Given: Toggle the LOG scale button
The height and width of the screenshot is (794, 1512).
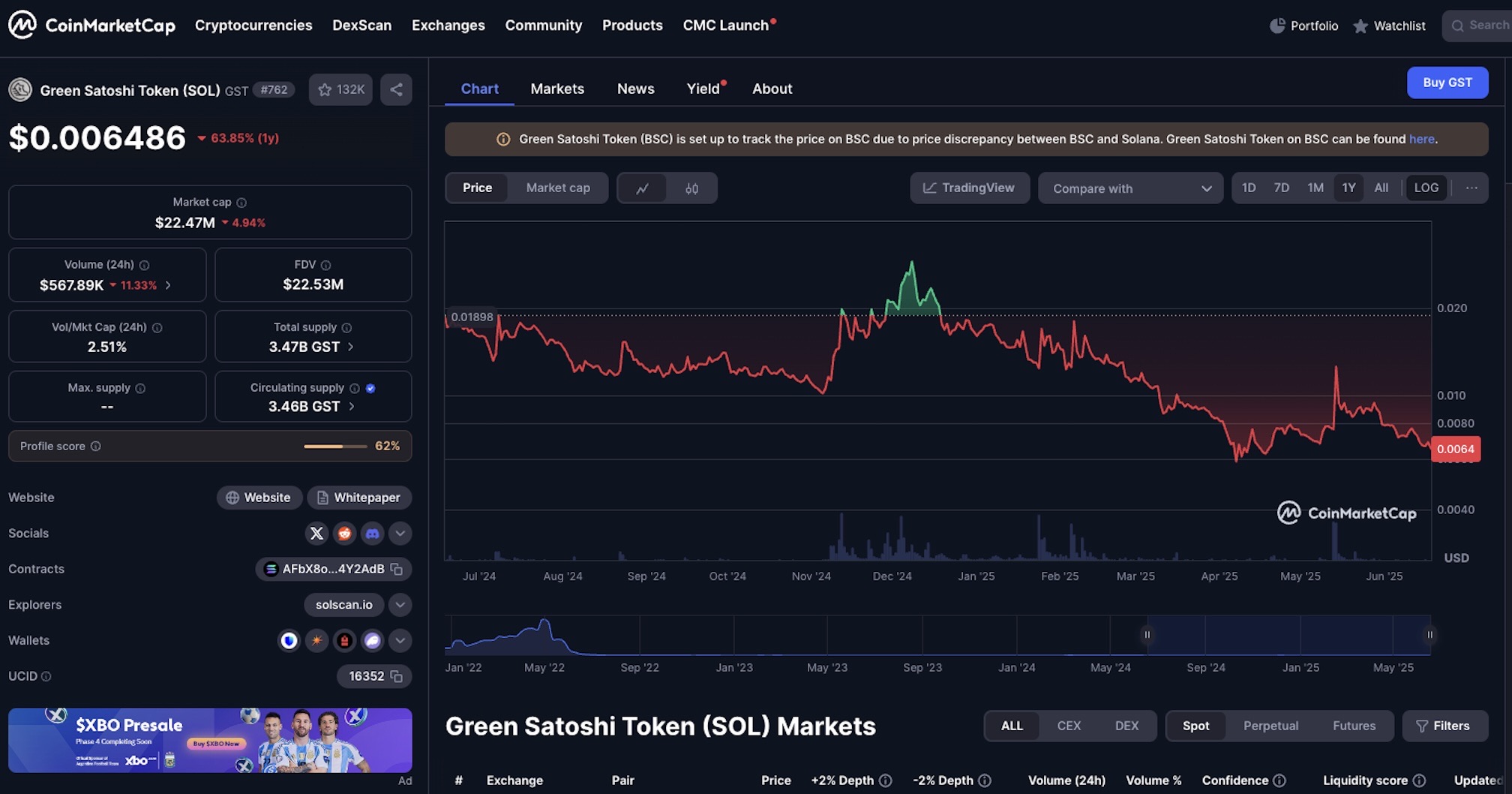Looking at the screenshot, I should [x=1426, y=188].
